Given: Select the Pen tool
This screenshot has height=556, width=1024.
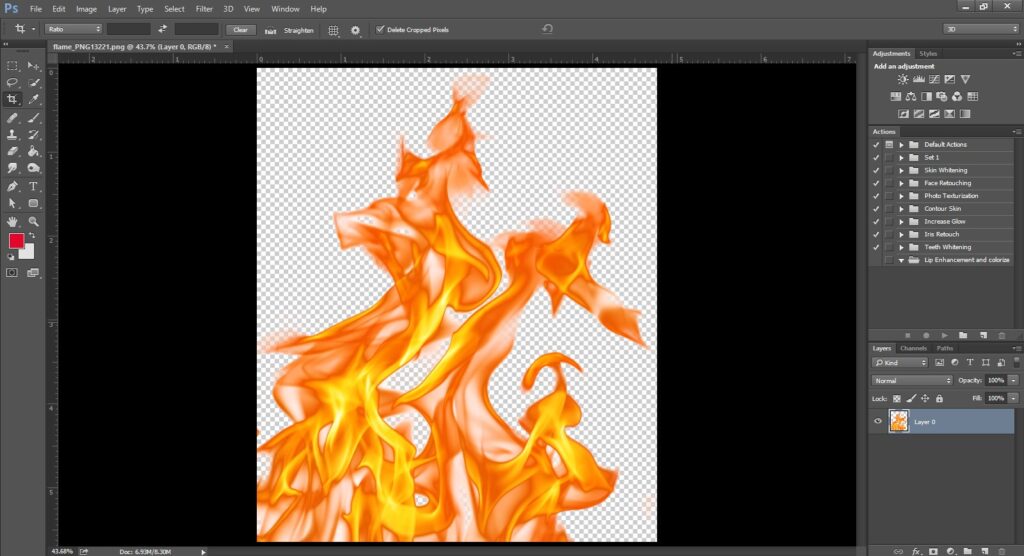Looking at the screenshot, I should [12, 187].
